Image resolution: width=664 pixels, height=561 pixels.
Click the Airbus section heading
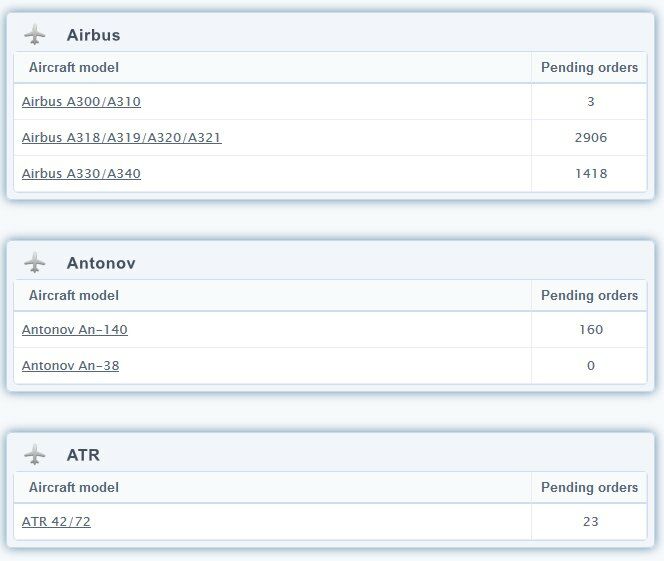click(x=93, y=35)
